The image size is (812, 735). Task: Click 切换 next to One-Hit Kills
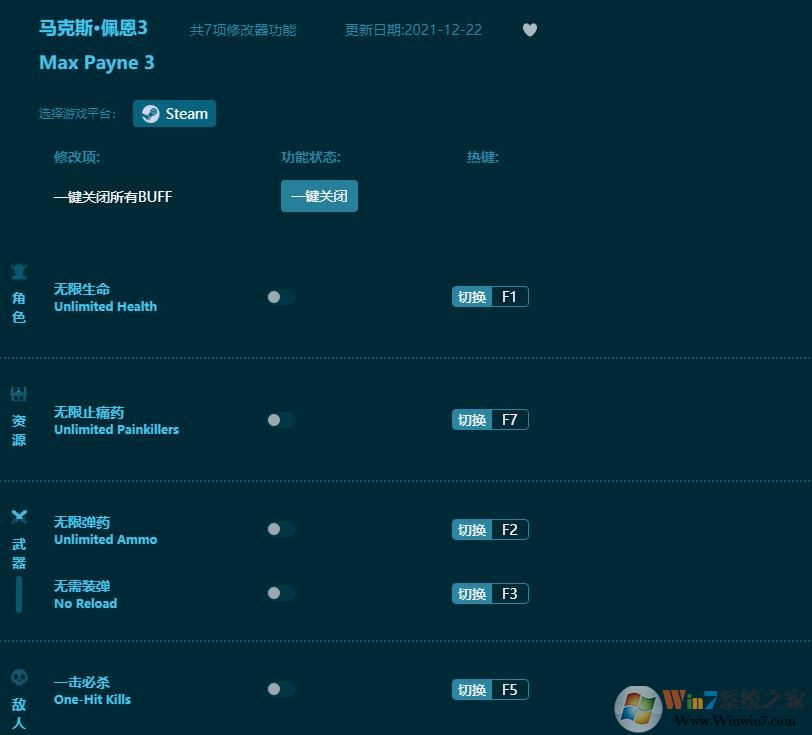coord(471,689)
